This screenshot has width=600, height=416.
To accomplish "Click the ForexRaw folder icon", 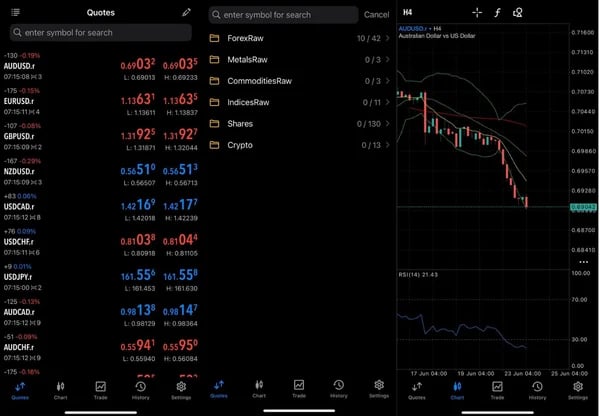I will (215, 38).
